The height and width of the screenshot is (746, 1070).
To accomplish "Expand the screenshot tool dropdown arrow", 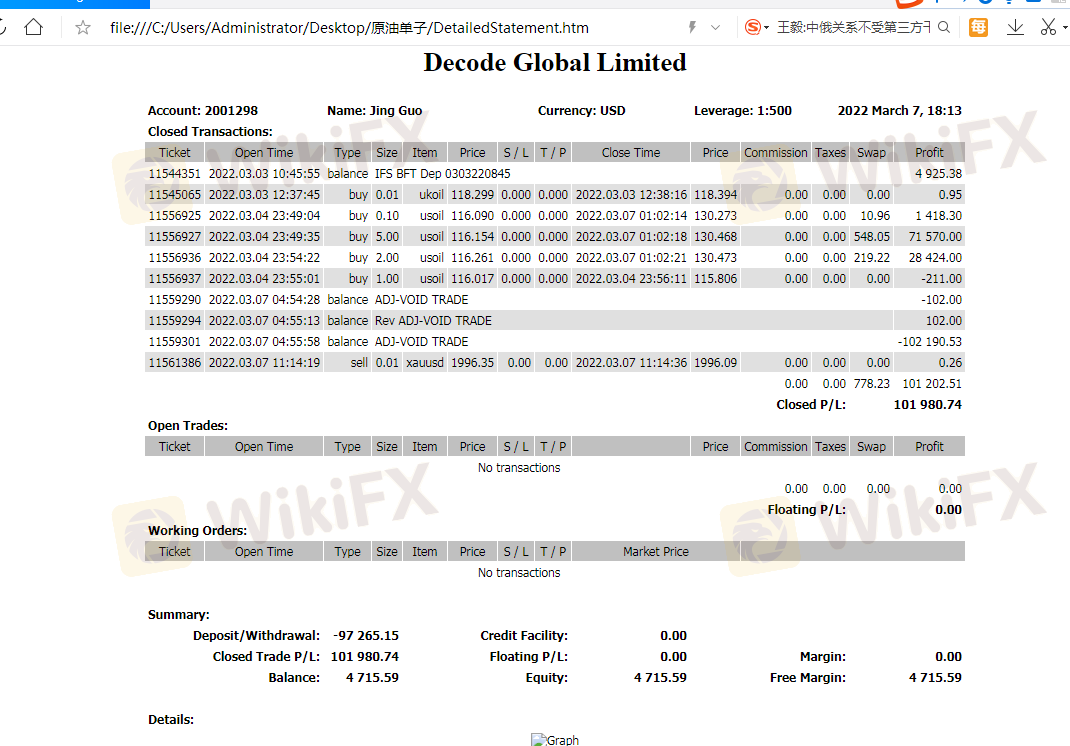I will (x=1065, y=28).
